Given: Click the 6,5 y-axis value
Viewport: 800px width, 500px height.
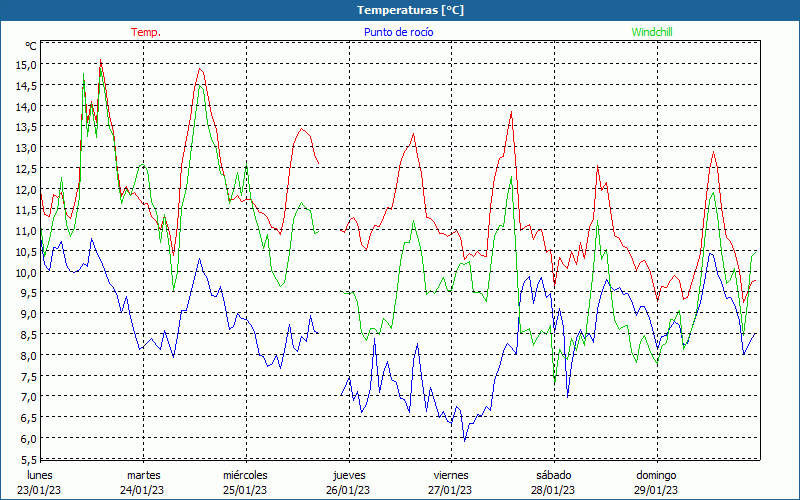Looking at the screenshot, I should click(28, 418).
